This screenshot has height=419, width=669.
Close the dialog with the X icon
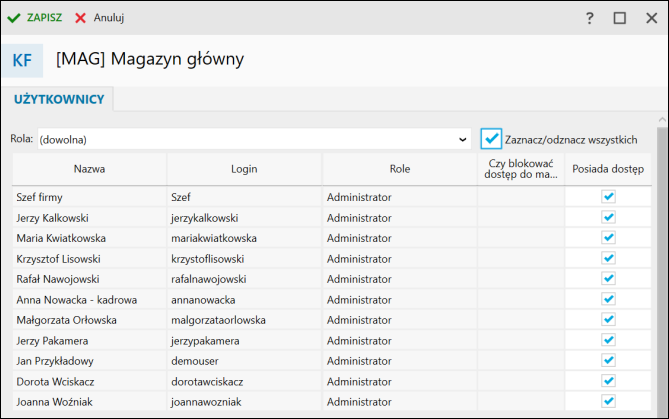pos(649,18)
